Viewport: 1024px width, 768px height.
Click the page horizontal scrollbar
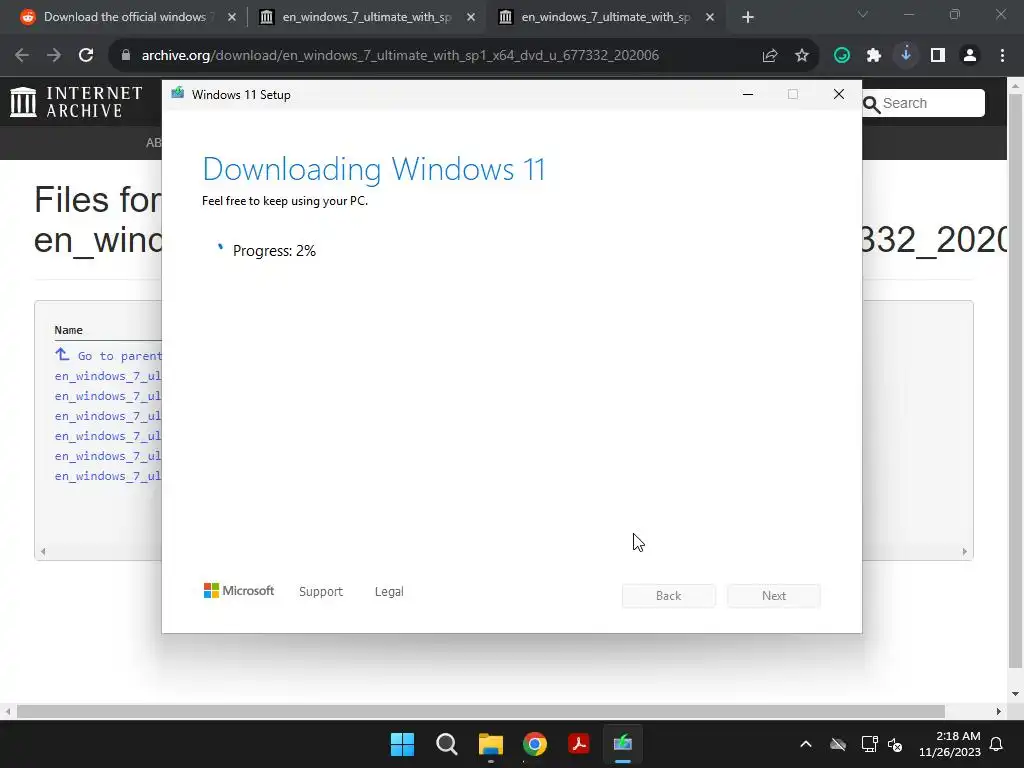click(x=481, y=711)
